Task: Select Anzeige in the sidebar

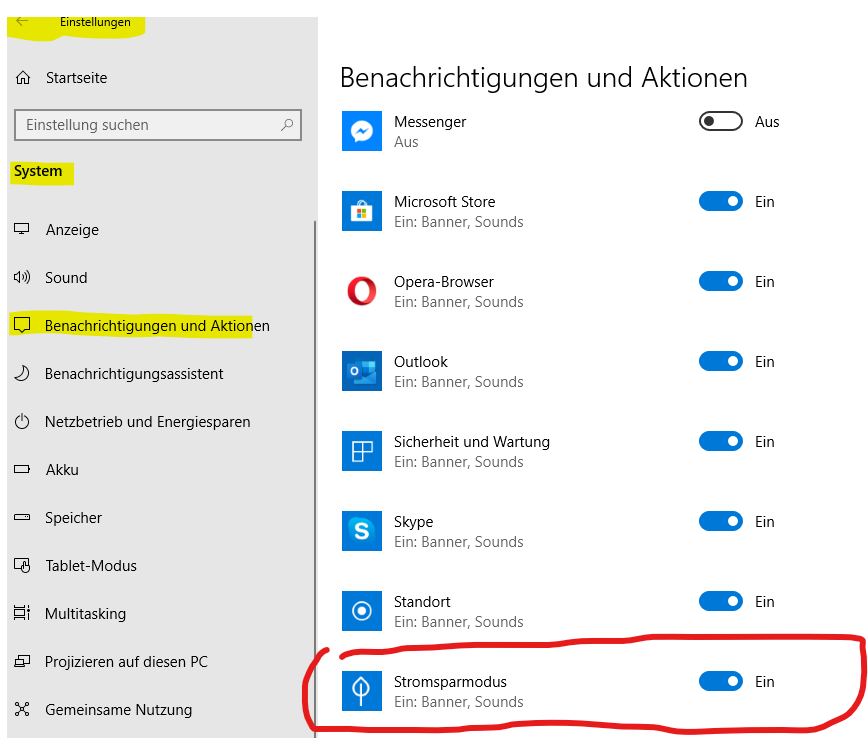Action: (x=73, y=230)
